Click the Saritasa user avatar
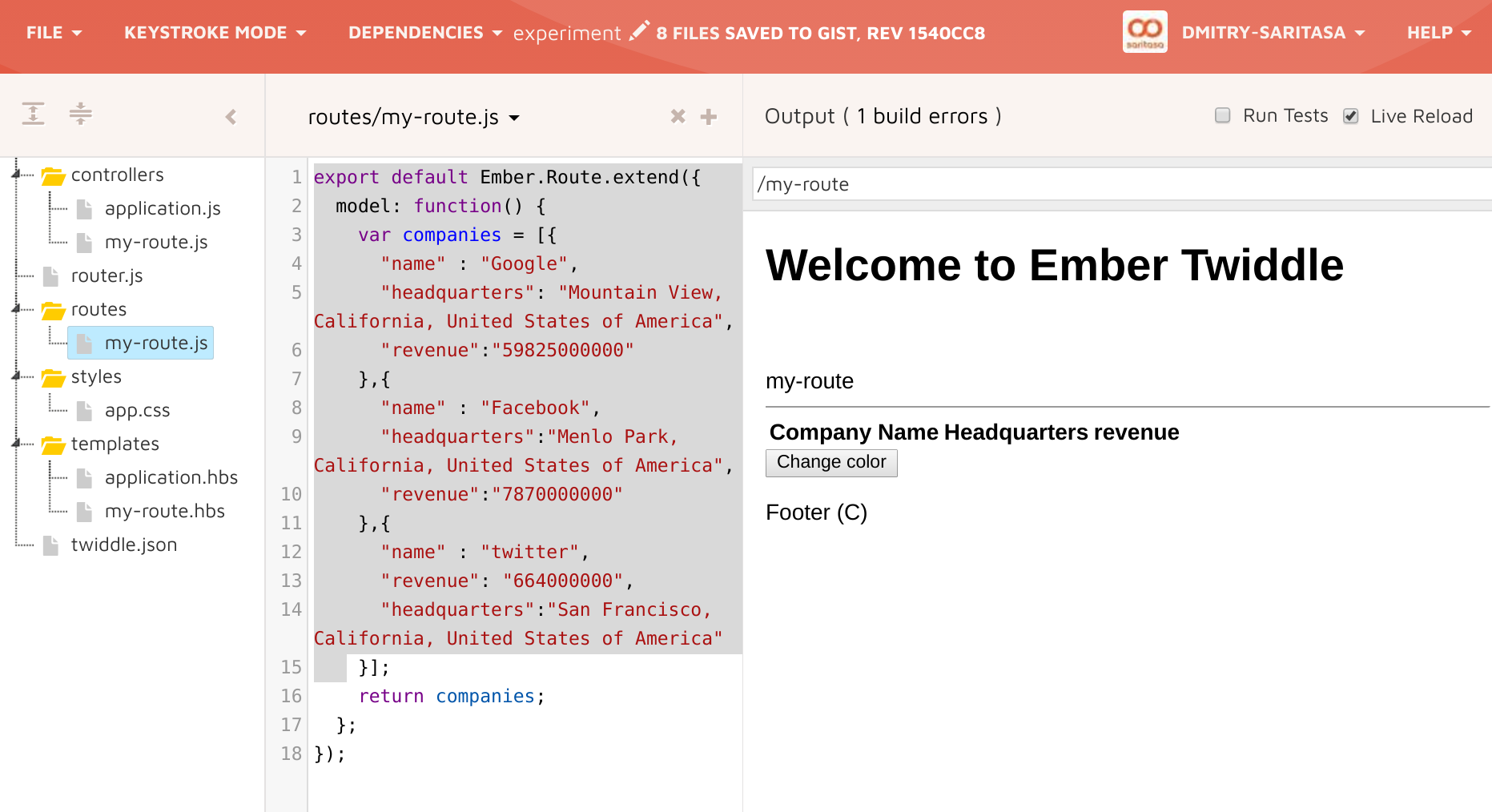This screenshot has width=1492, height=812. pos(1144,32)
